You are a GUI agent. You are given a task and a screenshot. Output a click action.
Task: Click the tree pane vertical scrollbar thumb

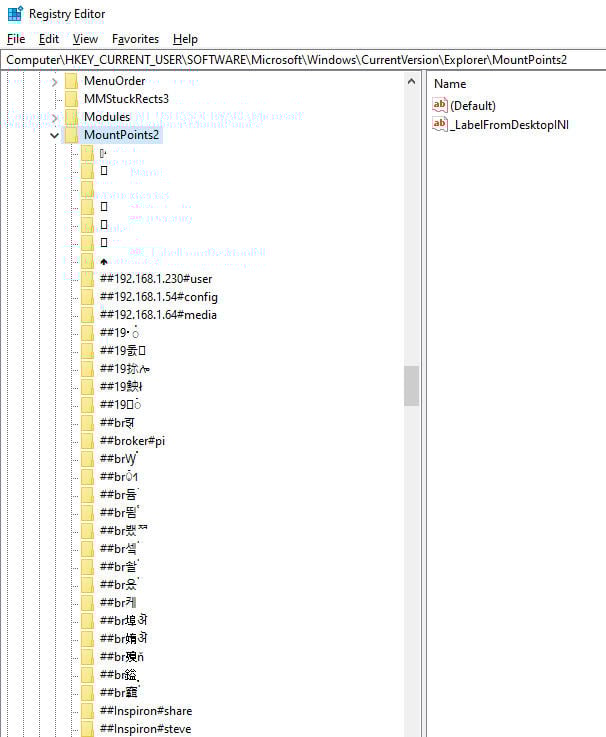point(411,386)
